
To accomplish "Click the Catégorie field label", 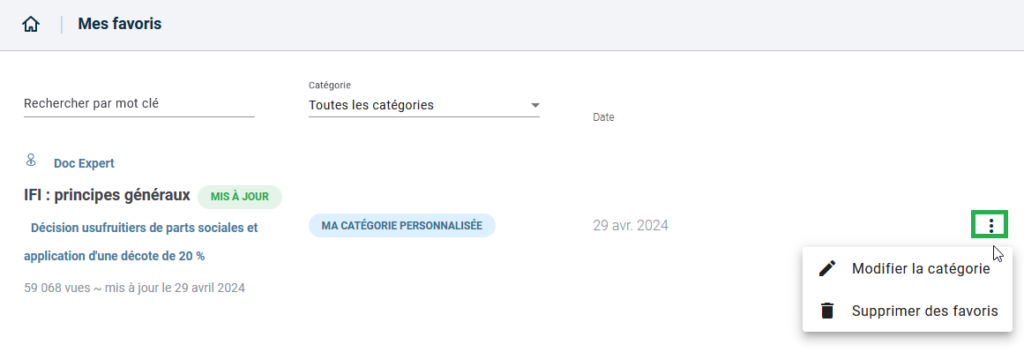I will pos(330,86).
